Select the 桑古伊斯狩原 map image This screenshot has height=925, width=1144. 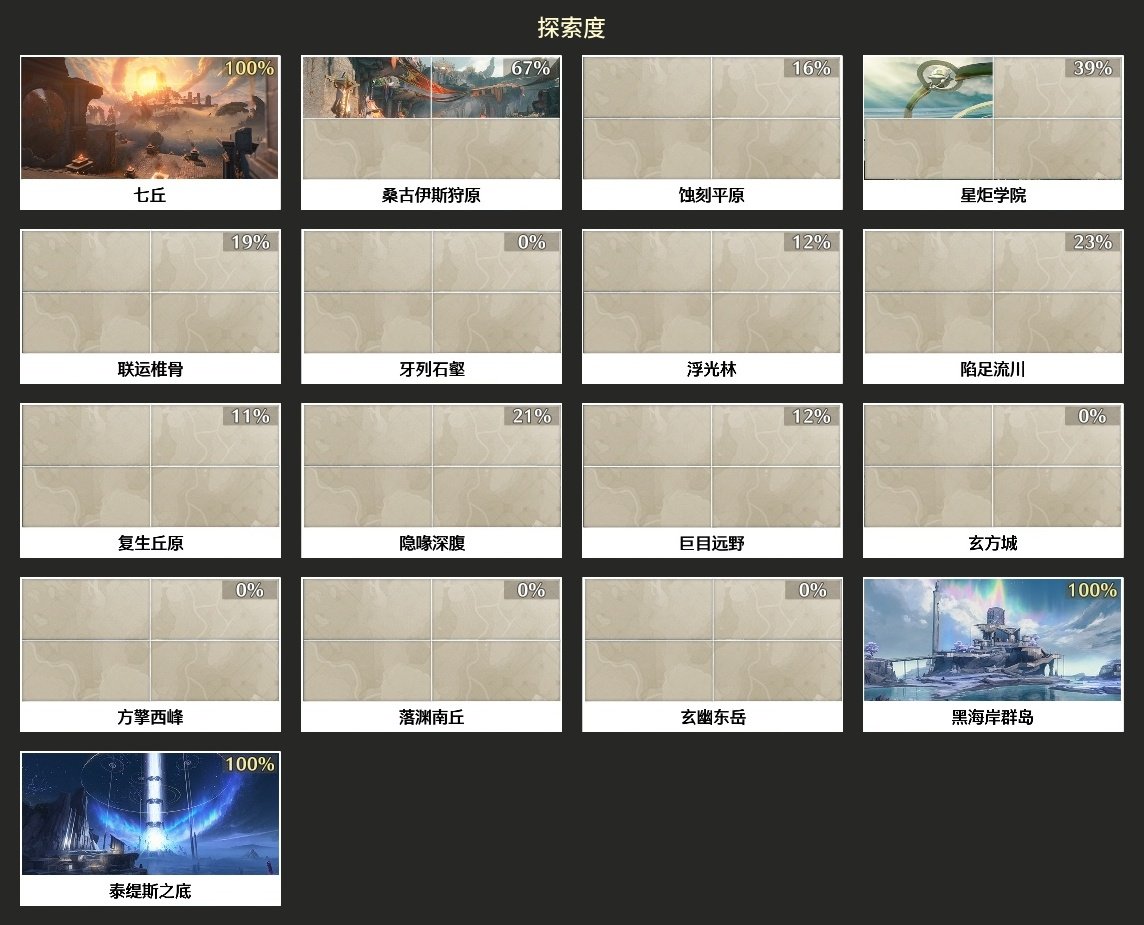coord(431,117)
